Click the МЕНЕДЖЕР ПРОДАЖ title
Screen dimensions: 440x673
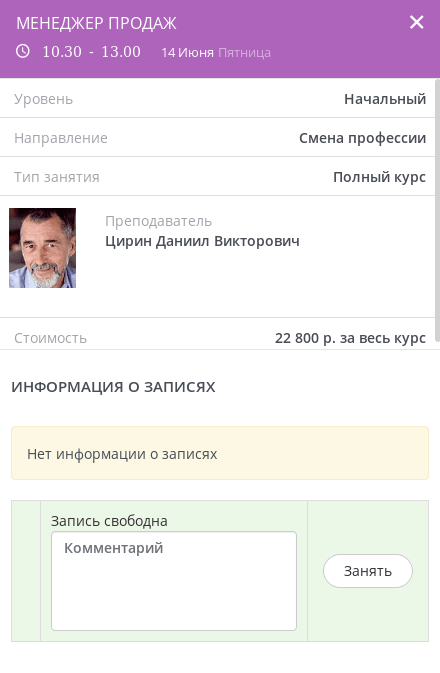[96, 23]
